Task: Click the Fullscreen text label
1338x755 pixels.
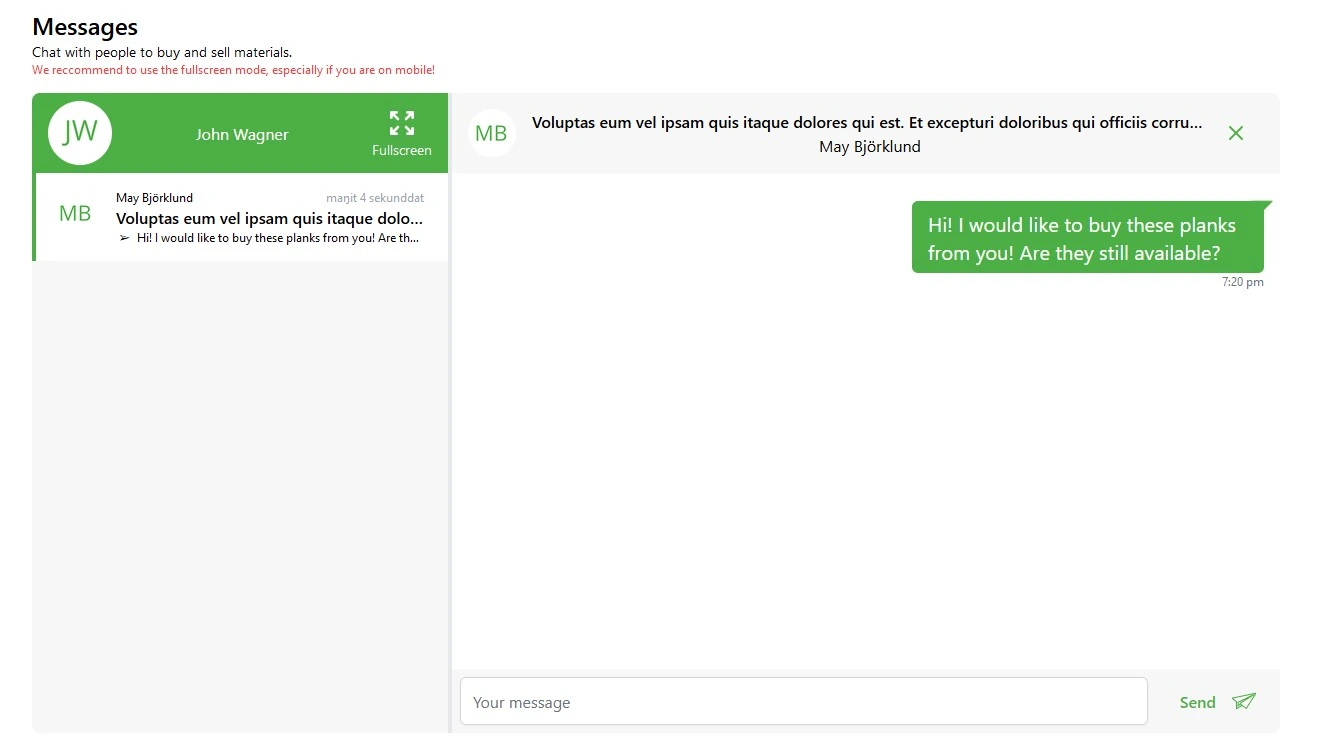Action: coord(401,151)
